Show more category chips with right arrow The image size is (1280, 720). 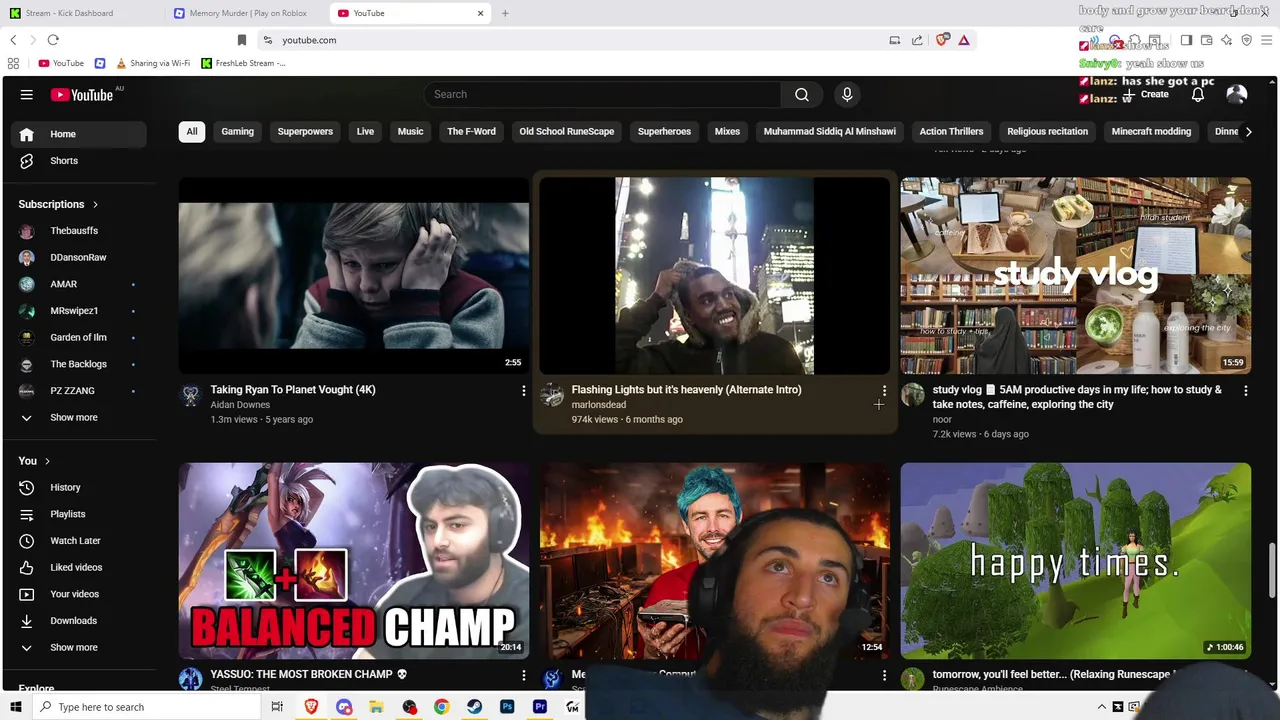pyautogui.click(x=1248, y=131)
